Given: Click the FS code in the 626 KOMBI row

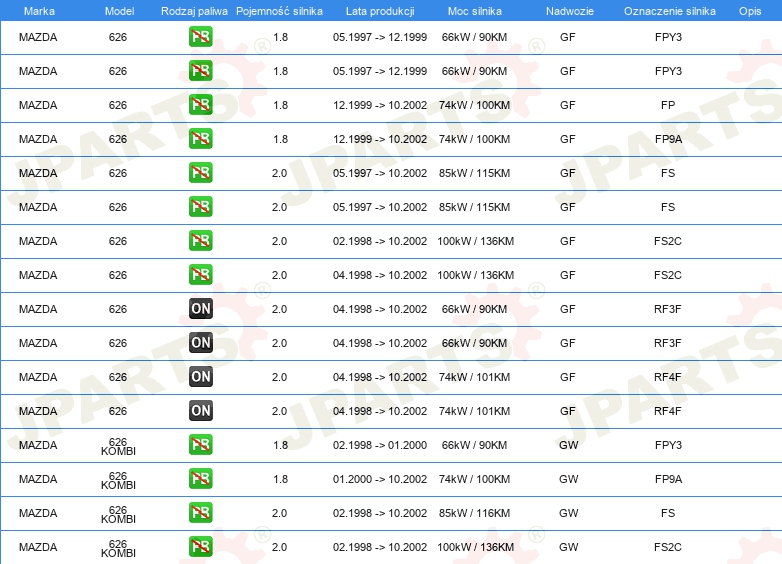Looking at the screenshot, I should 668,513.
